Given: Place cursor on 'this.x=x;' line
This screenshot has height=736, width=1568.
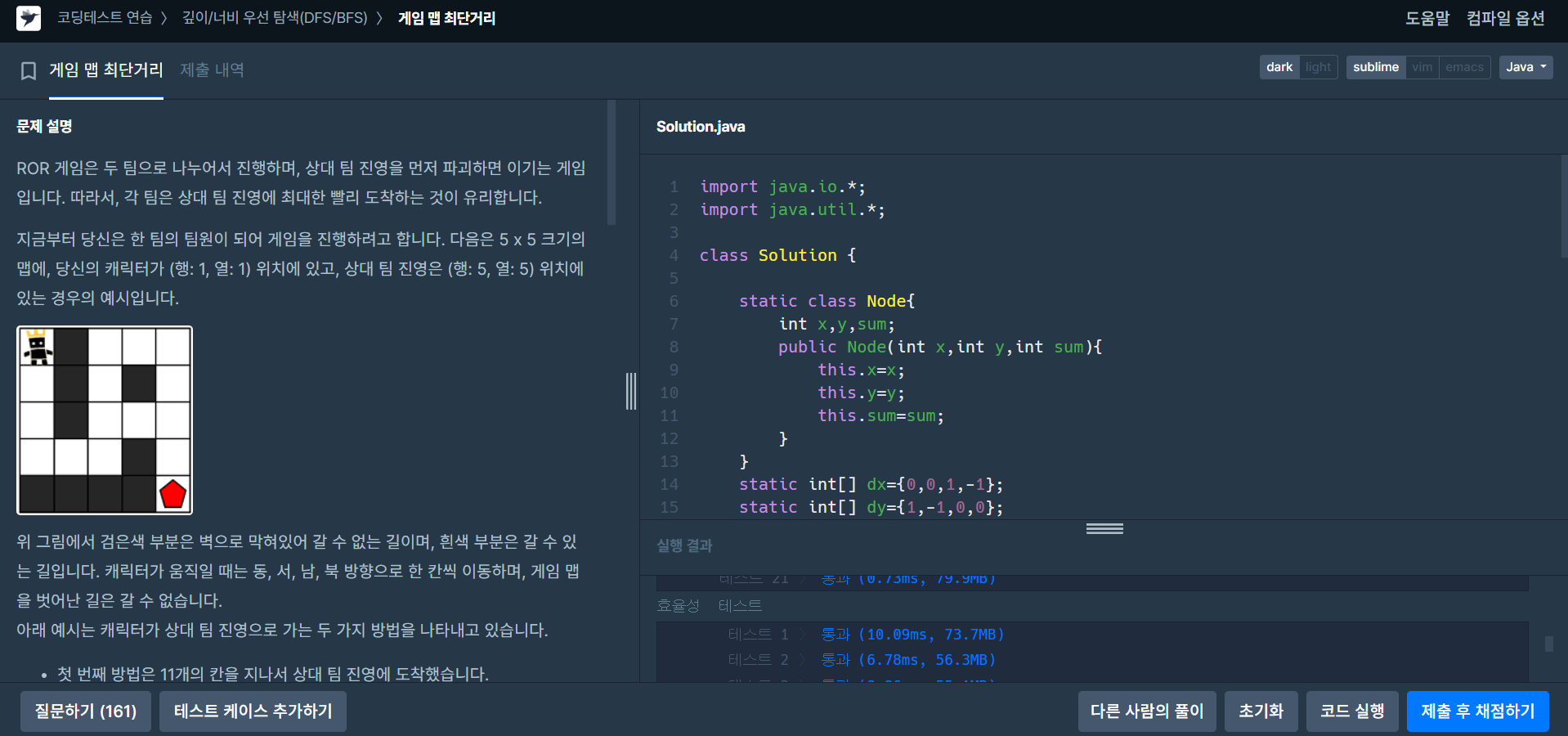Looking at the screenshot, I should point(861,370).
